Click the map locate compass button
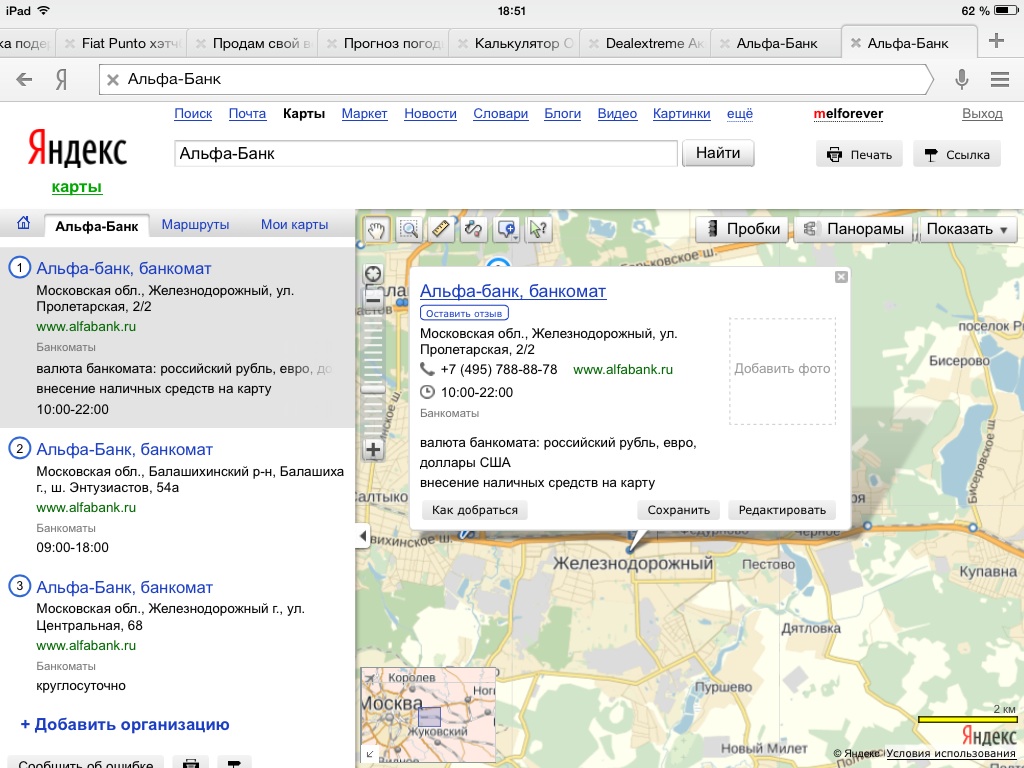Viewport: 1024px width, 768px height. coord(373,274)
